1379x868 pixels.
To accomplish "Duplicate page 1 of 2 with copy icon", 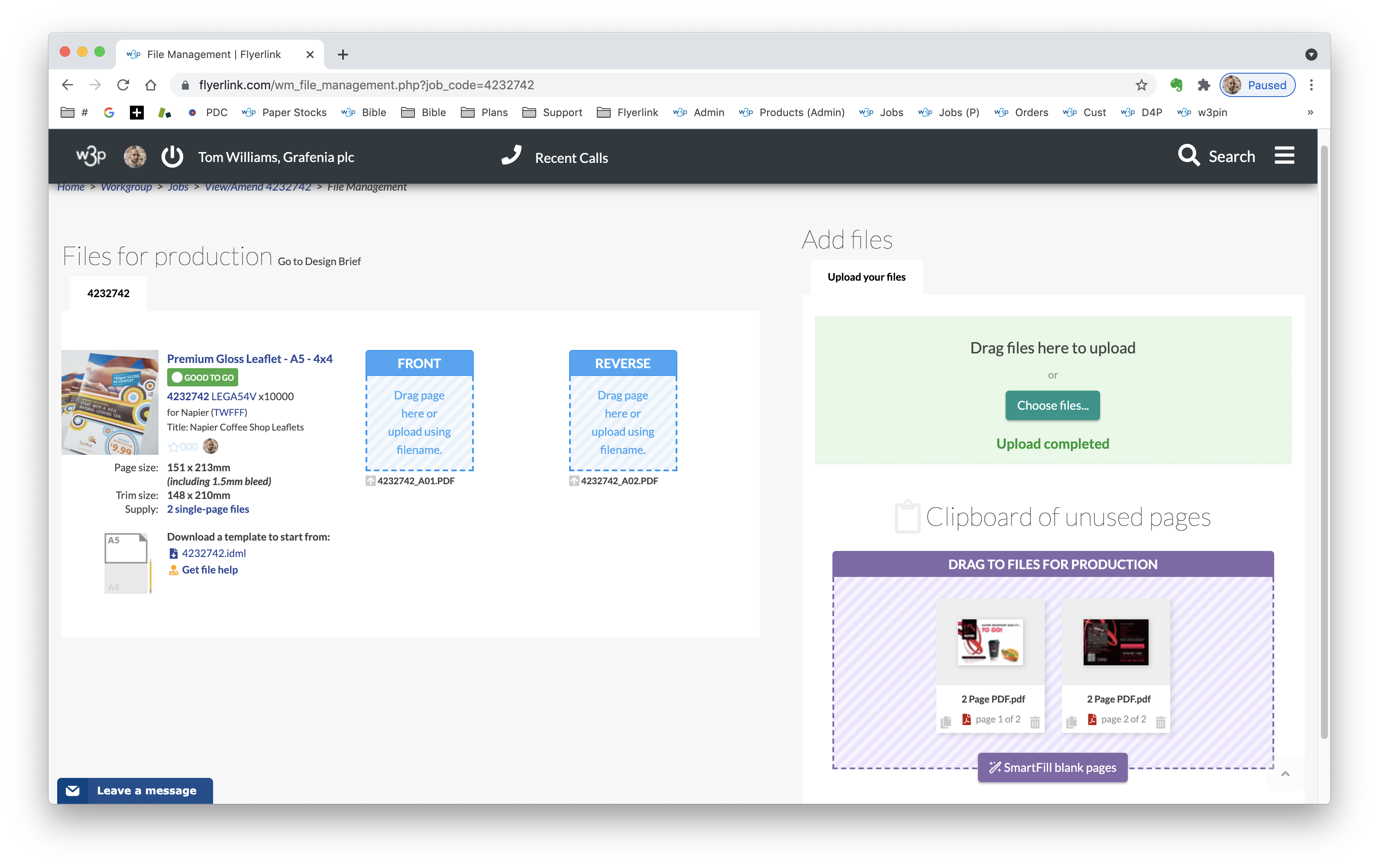I will 946,722.
